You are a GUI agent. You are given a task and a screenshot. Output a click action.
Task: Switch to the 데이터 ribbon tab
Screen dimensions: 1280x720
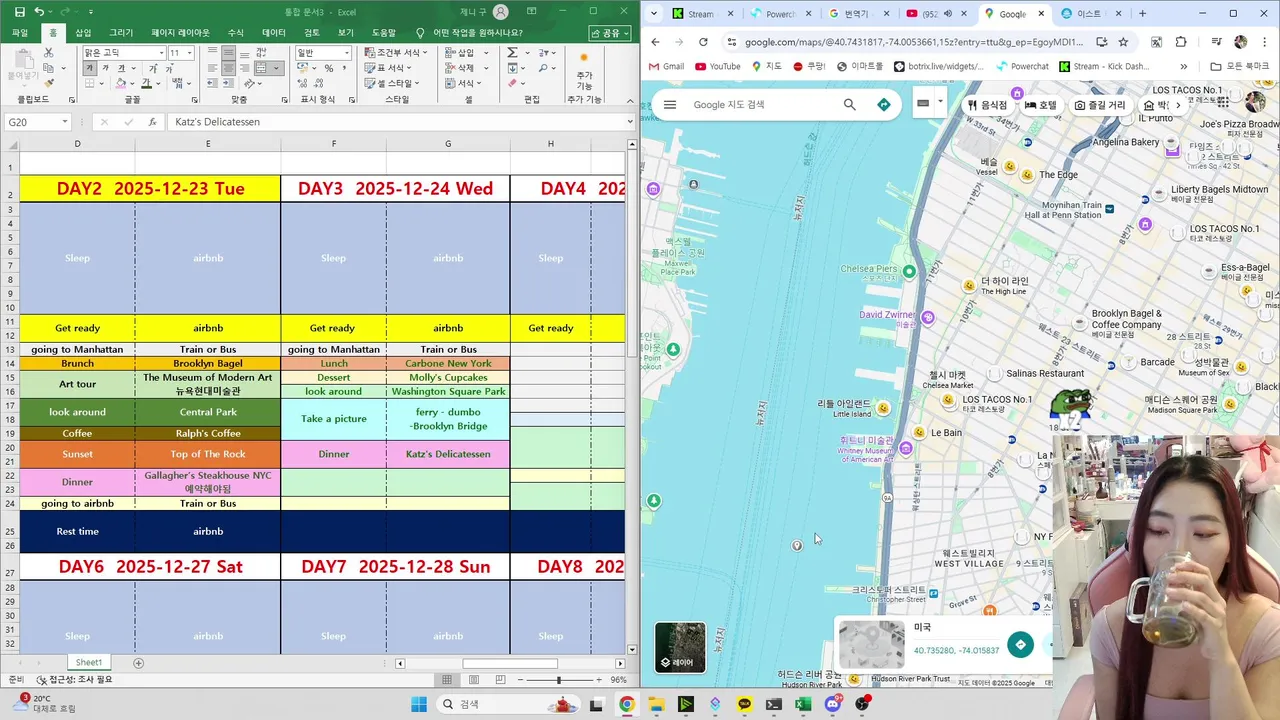[x=274, y=32]
